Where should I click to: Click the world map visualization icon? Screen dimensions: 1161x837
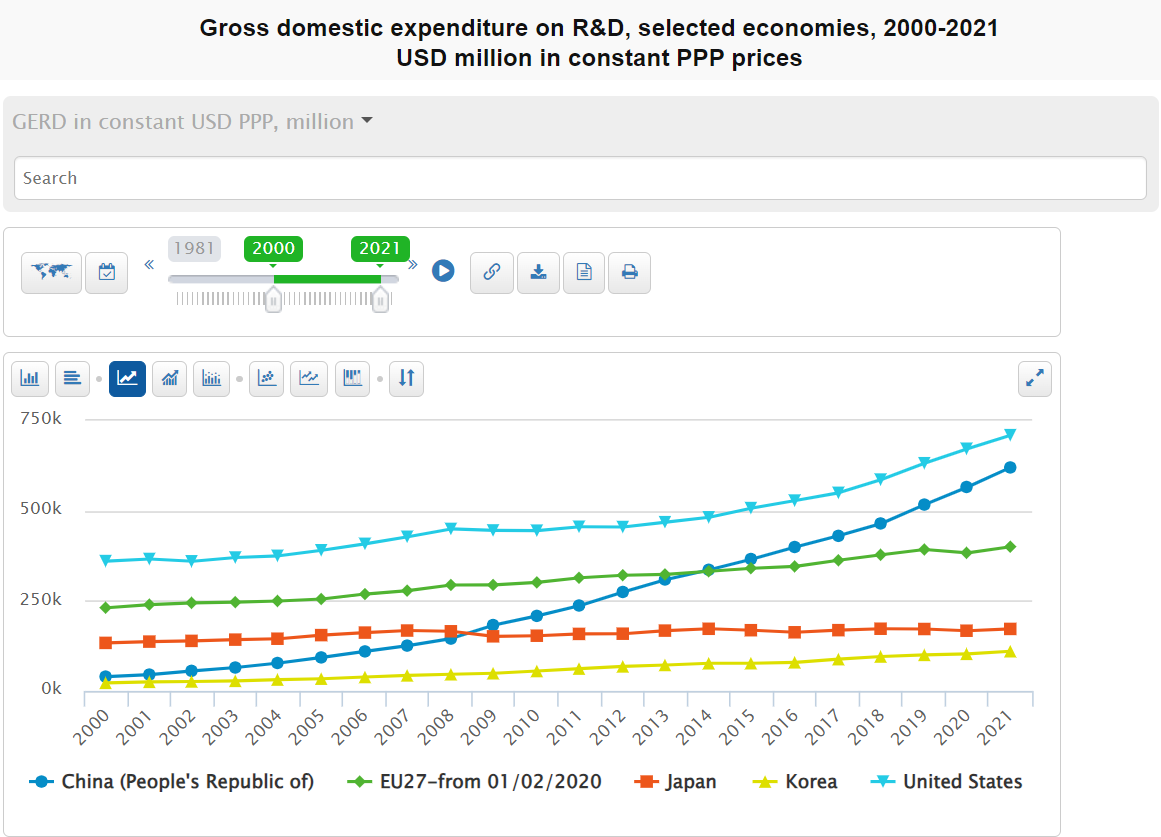[x=51, y=271]
